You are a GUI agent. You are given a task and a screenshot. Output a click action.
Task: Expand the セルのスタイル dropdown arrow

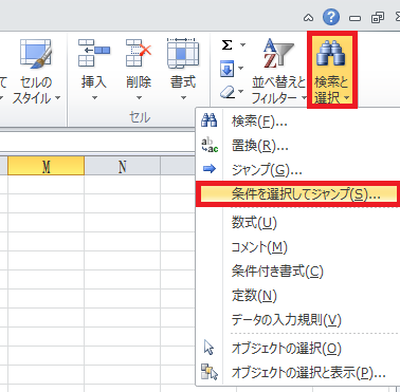(58, 98)
